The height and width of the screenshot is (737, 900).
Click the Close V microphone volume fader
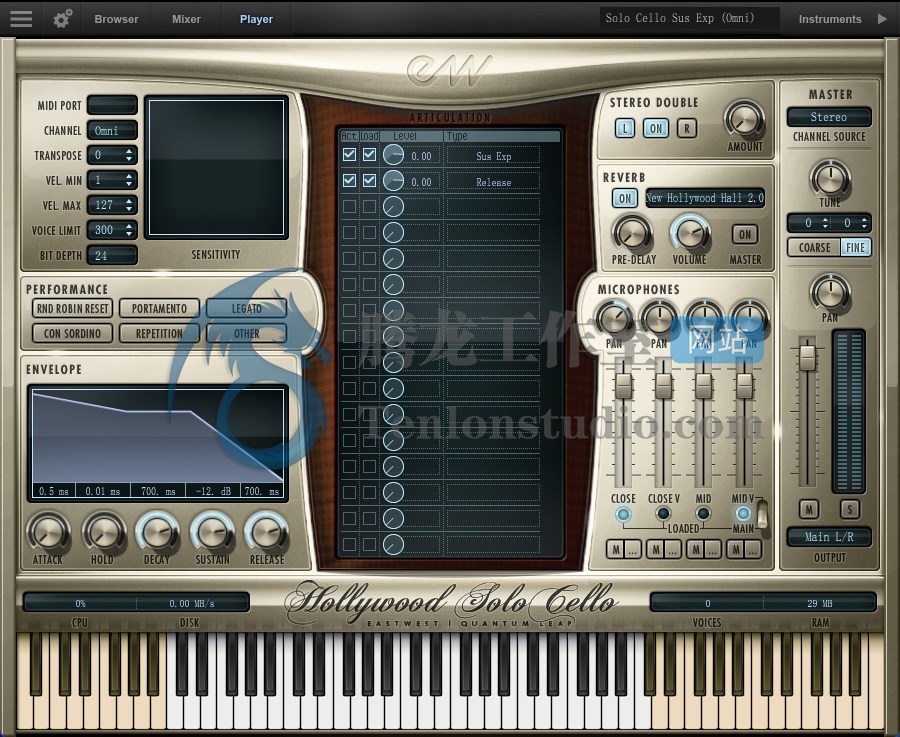coord(664,385)
